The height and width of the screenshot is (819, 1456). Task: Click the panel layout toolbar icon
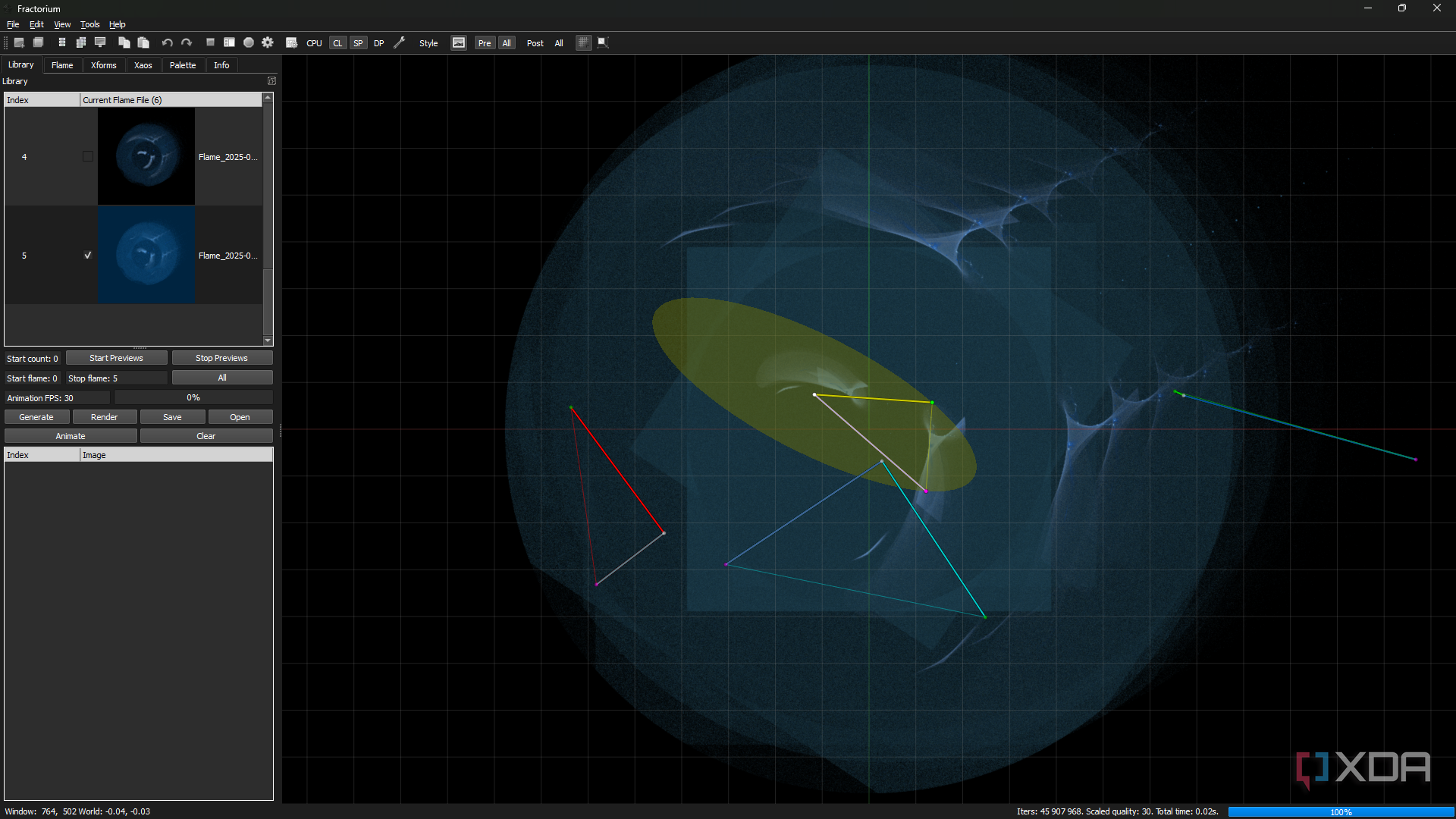pyautogui.click(x=229, y=42)
